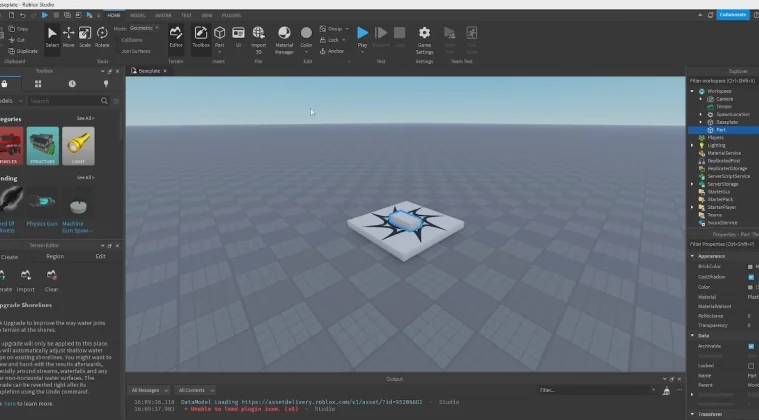Open Toolbox Inventory grid tab
The height and width of the screenshot is (420, 759).
tap(38, 84)
